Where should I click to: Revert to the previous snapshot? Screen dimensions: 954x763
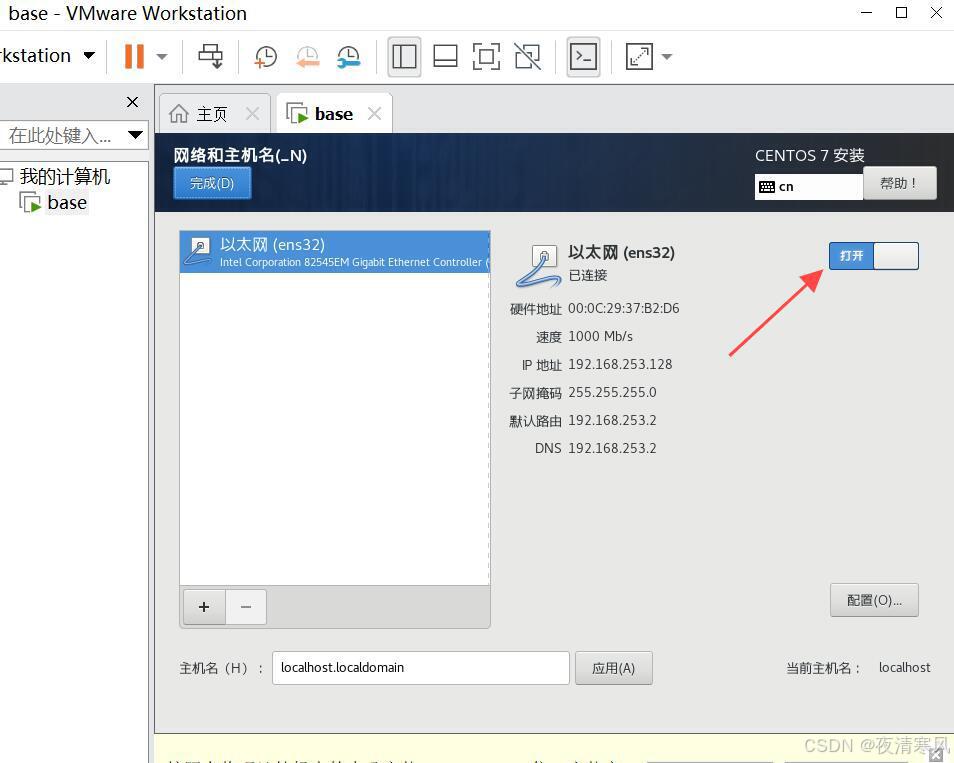coord(308,57)
